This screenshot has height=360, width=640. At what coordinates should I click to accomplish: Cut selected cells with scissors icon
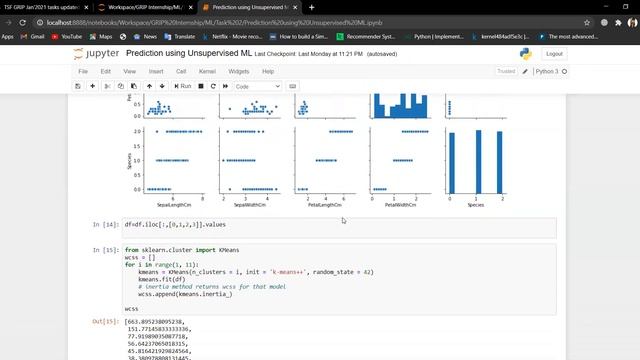coord(107,86)
